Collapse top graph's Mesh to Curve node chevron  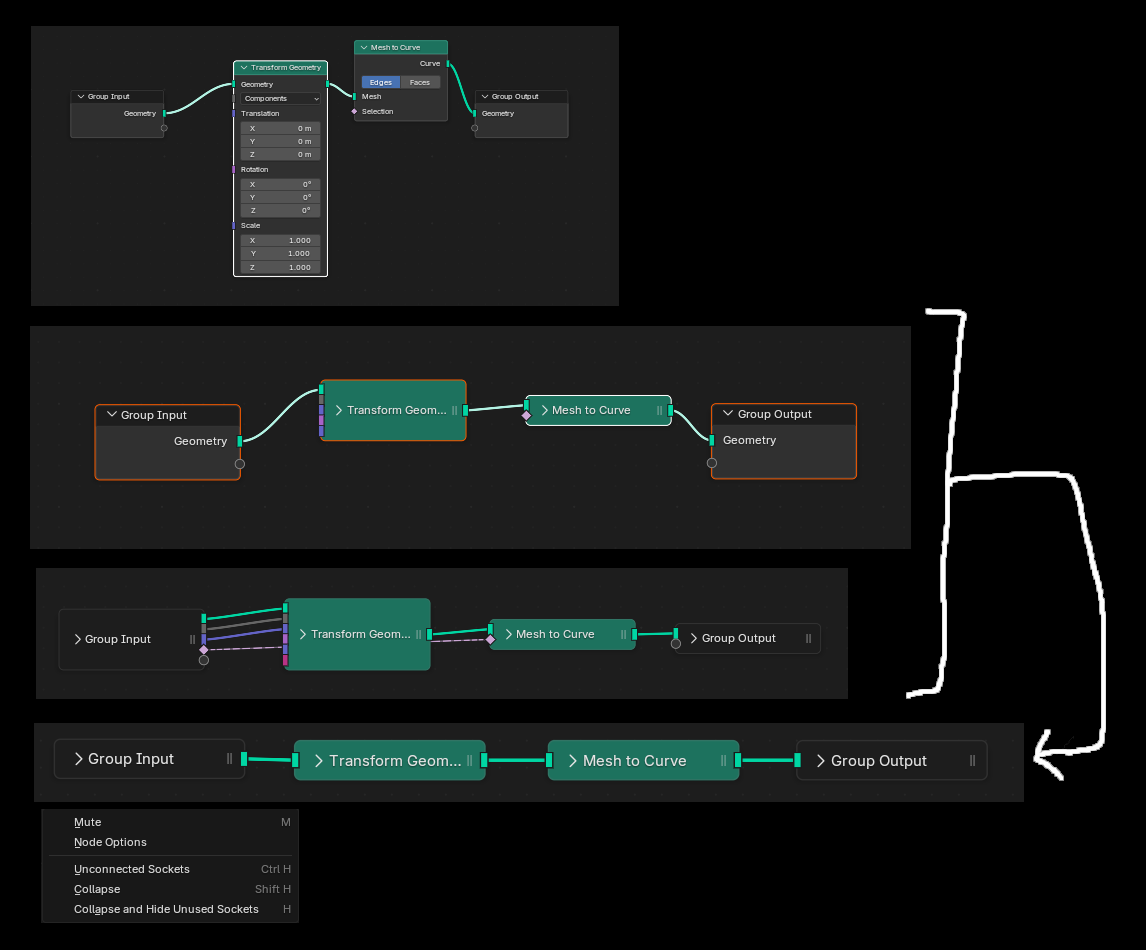364,48
